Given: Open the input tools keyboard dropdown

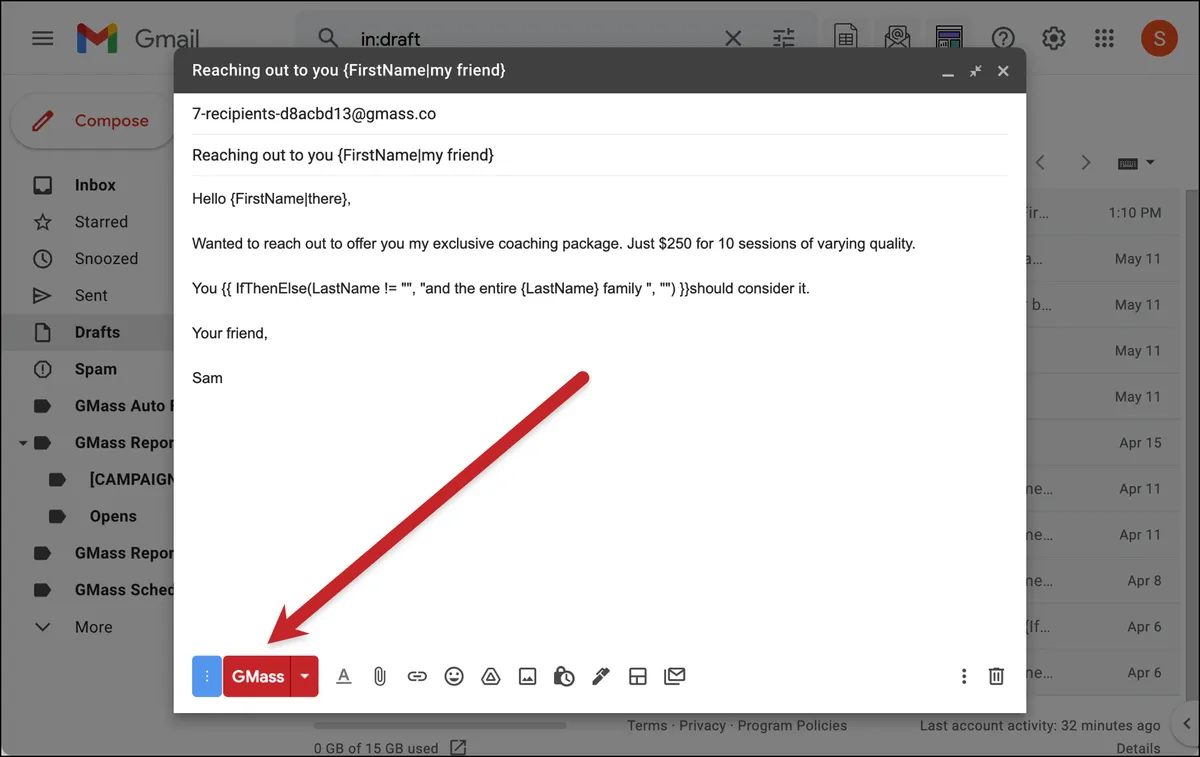Looking at the screenshot, I should pyautogui.click(x=1136, y=163).
